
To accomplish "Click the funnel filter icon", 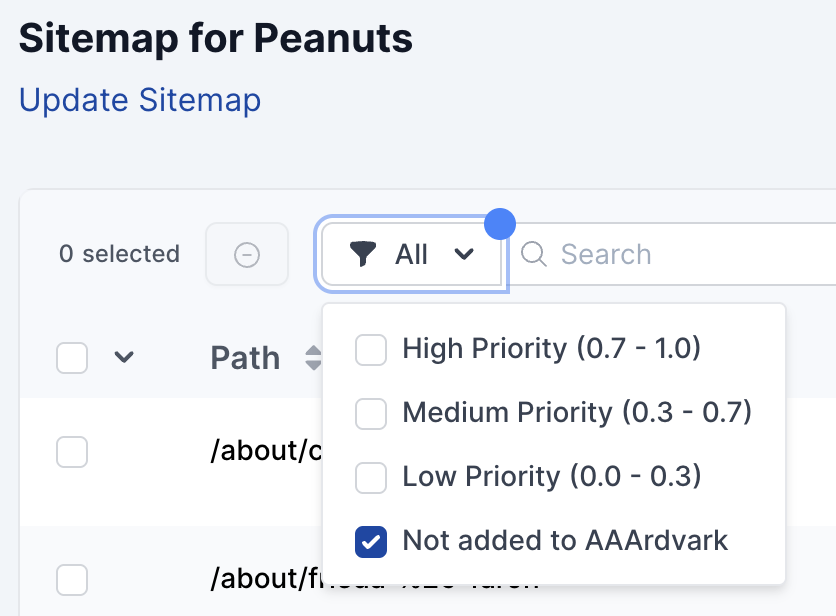I will point(363,255).
